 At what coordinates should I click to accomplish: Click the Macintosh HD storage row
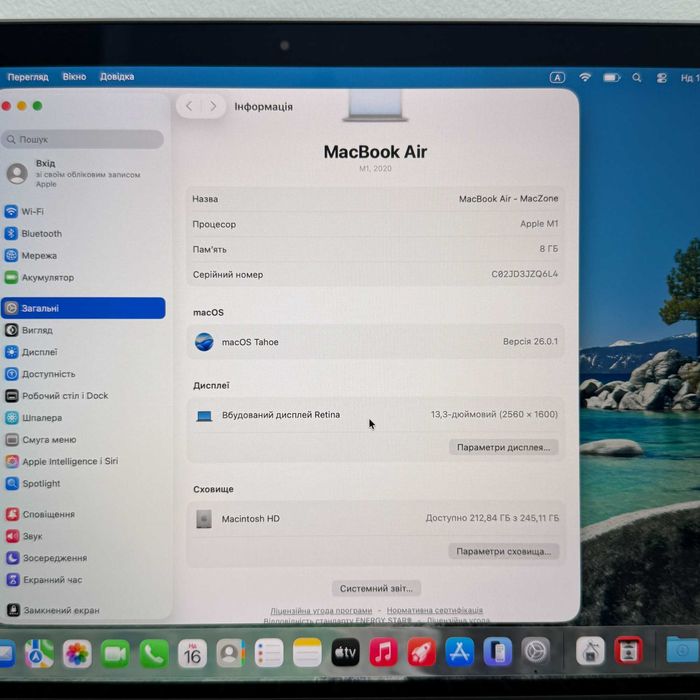pyautogui.click(x=375, y=518)
